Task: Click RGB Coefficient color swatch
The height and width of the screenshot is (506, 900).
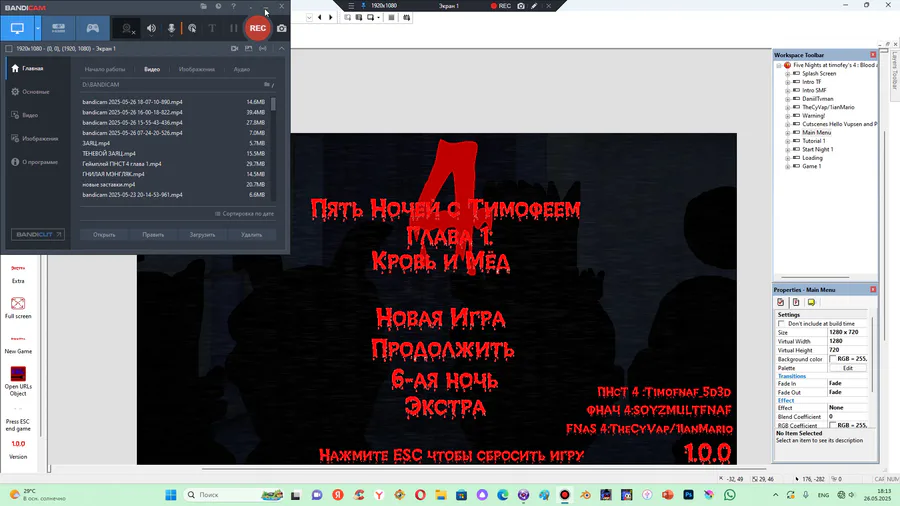Action: [832, 426]
